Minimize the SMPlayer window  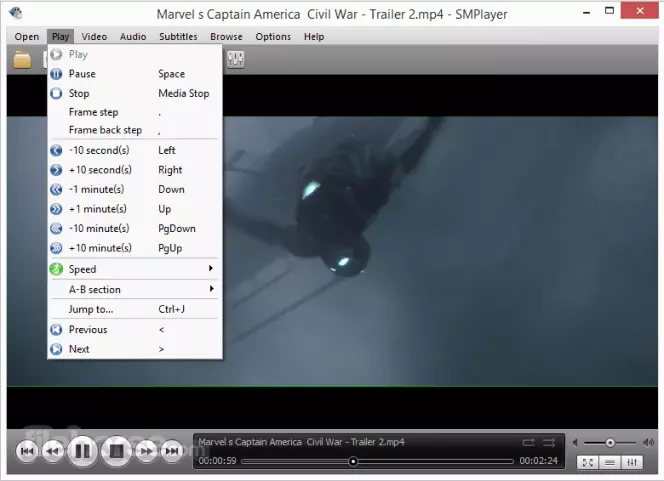tap(587, 12)
